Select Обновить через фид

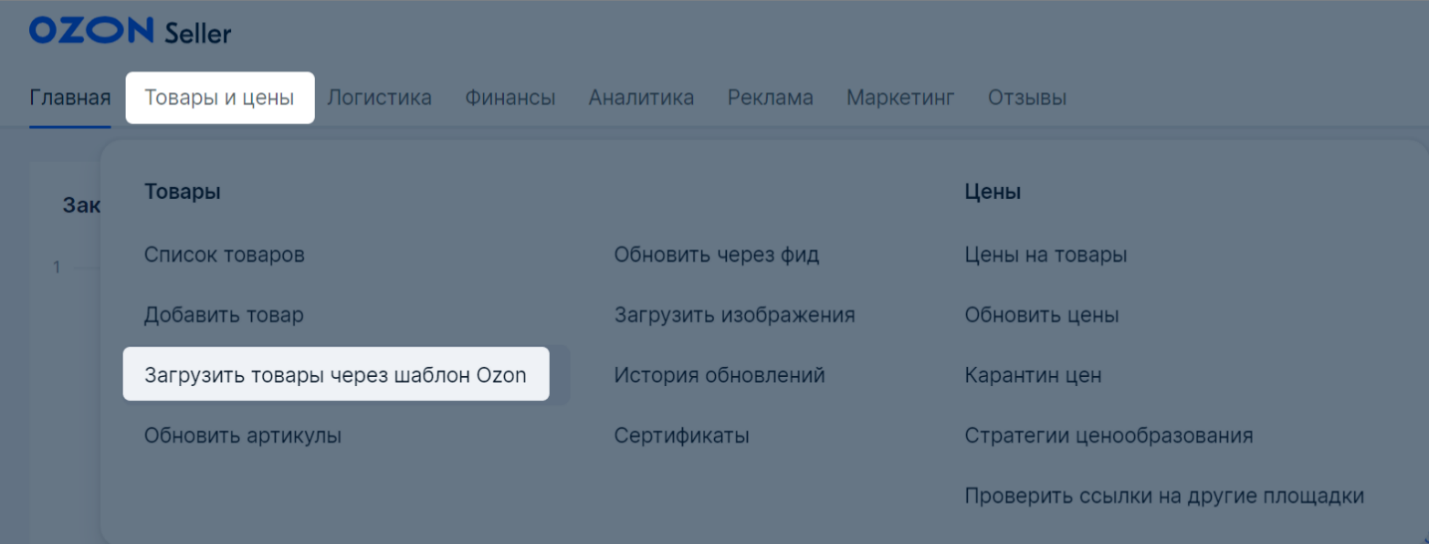717,255
